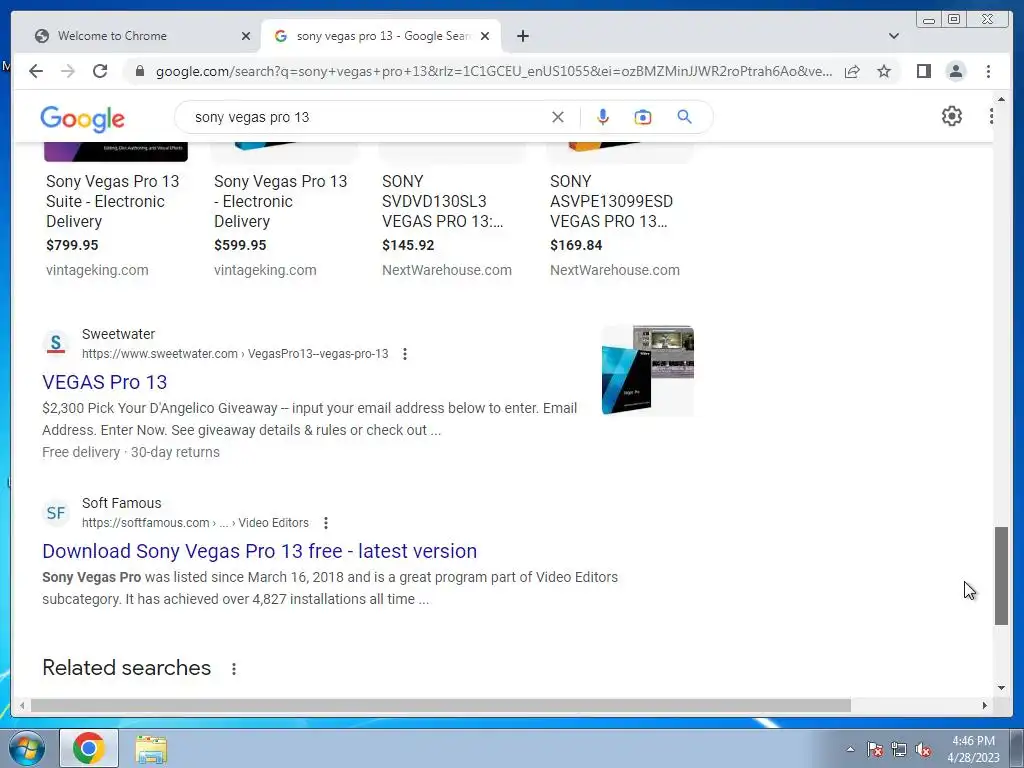The width and height of the screenshot is (1024, 768).
Task: Open Chrome's three-dot menu
Action: coord(989,71)
